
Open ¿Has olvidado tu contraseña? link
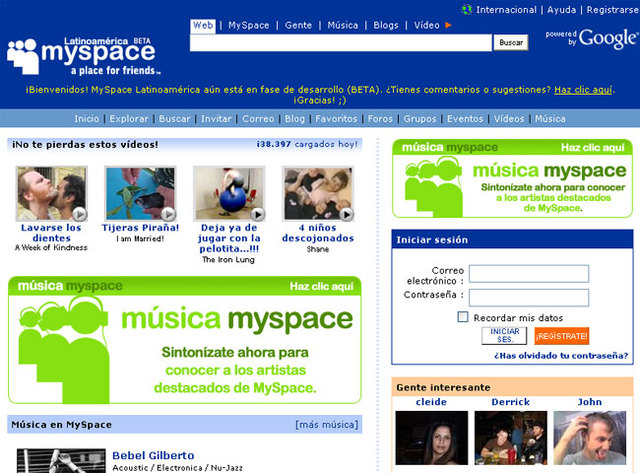coord(561,356)
